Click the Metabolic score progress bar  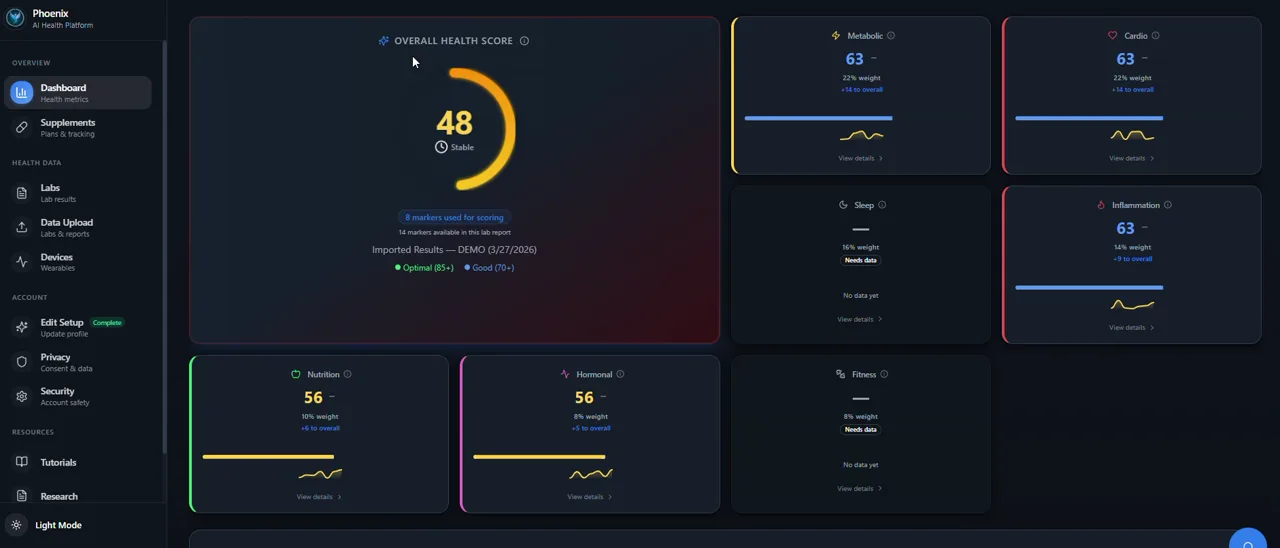coord(818,118)
